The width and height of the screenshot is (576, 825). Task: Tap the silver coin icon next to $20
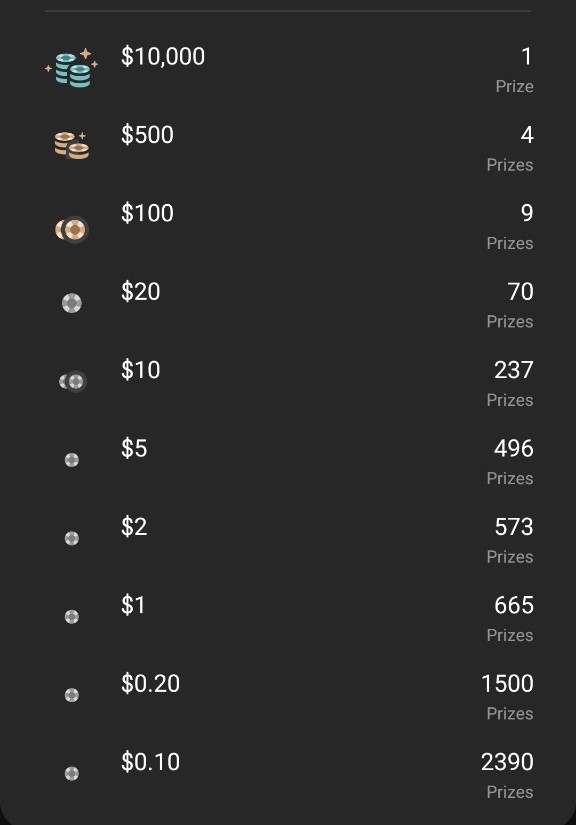[x=71, y=302]
